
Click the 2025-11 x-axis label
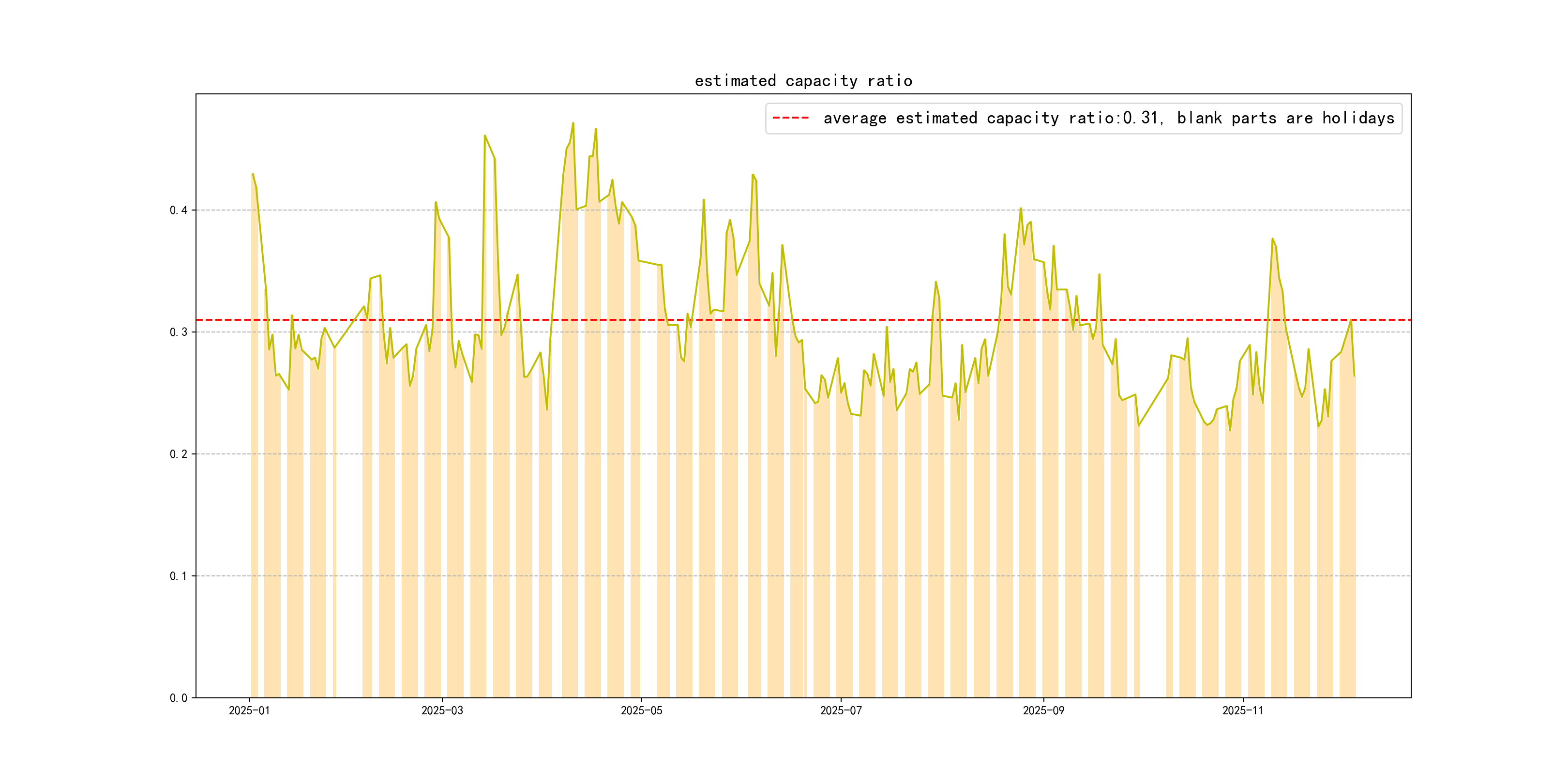[x=1242, y=710]
